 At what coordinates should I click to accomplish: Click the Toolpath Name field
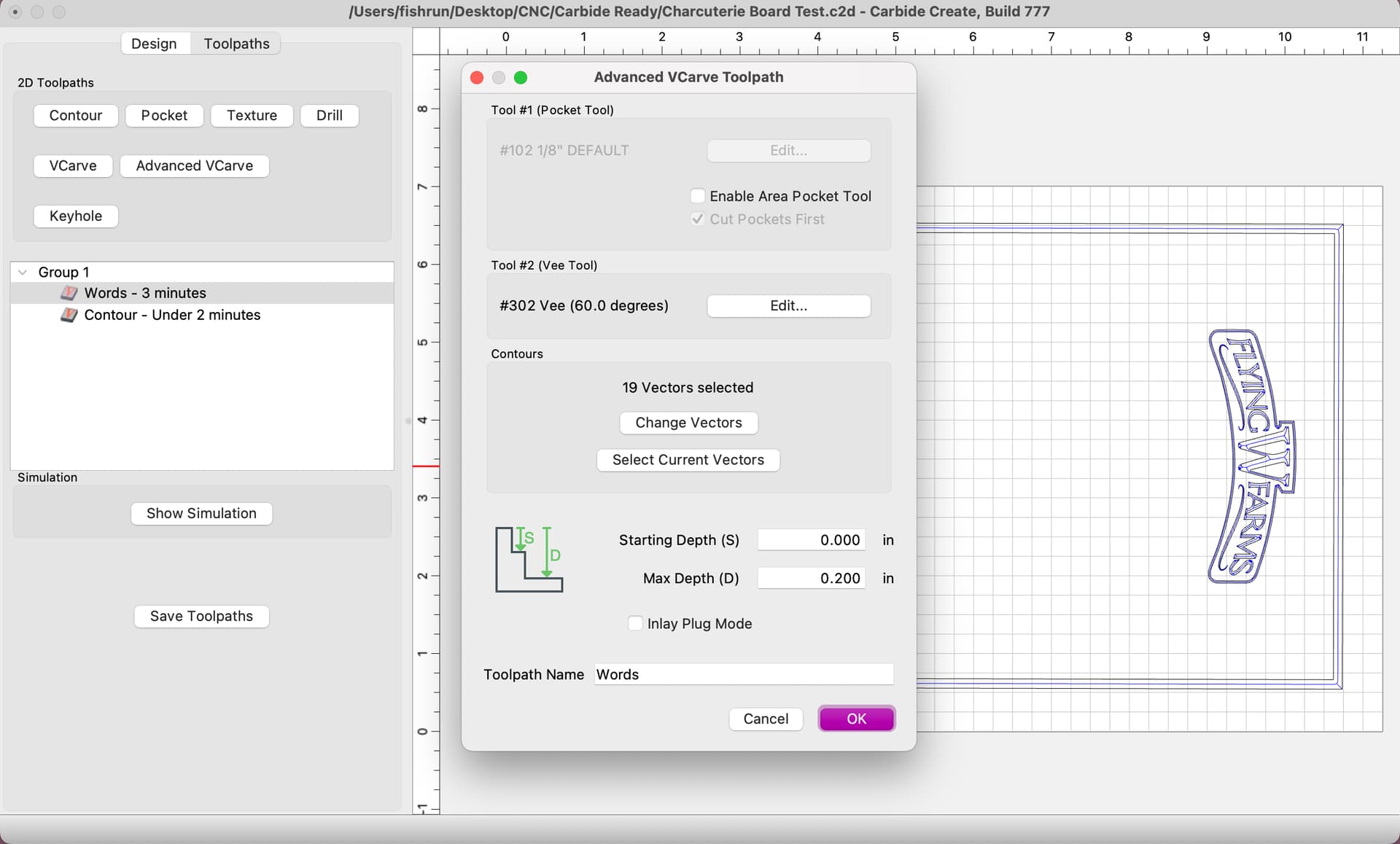[x=744, y=674]
